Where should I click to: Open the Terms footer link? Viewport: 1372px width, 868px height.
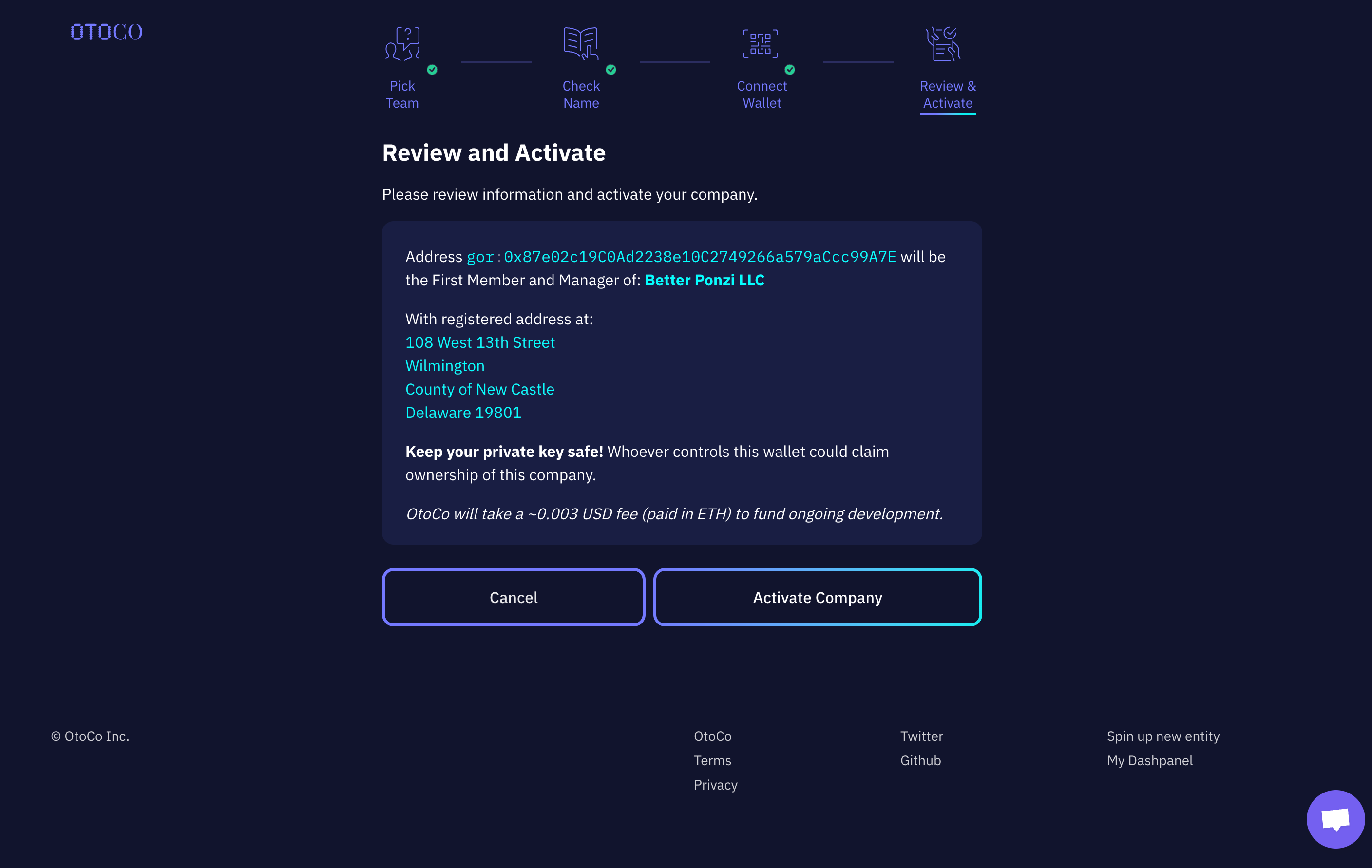pyautogui.click(x=712, y=760)
